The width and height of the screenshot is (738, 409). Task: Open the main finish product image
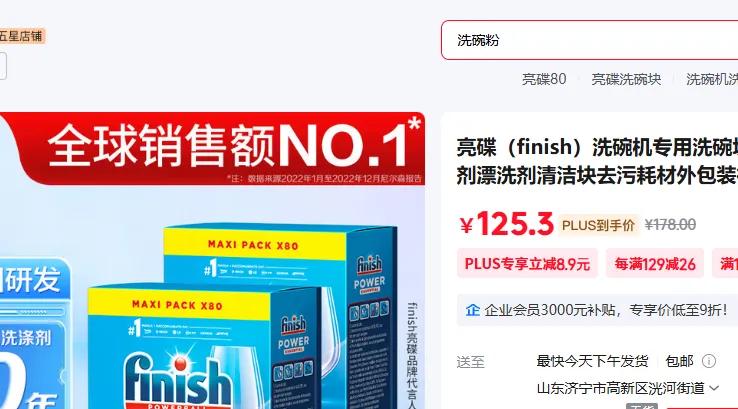click(x=212, y=260)
